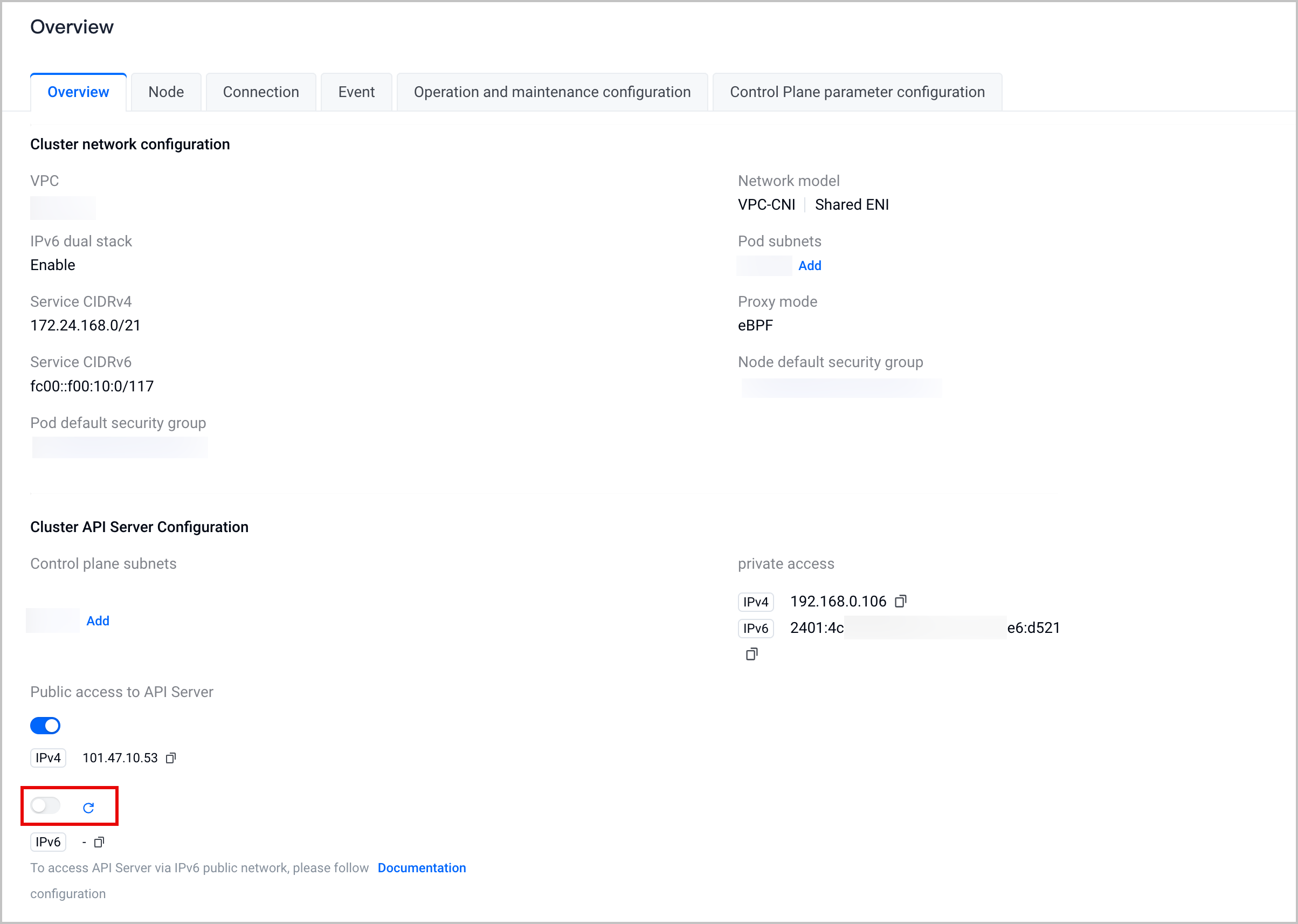Click the Cluster API Server Configuration heading
Viewport: 1298px width, 924px height.
(x=140, y=527)
